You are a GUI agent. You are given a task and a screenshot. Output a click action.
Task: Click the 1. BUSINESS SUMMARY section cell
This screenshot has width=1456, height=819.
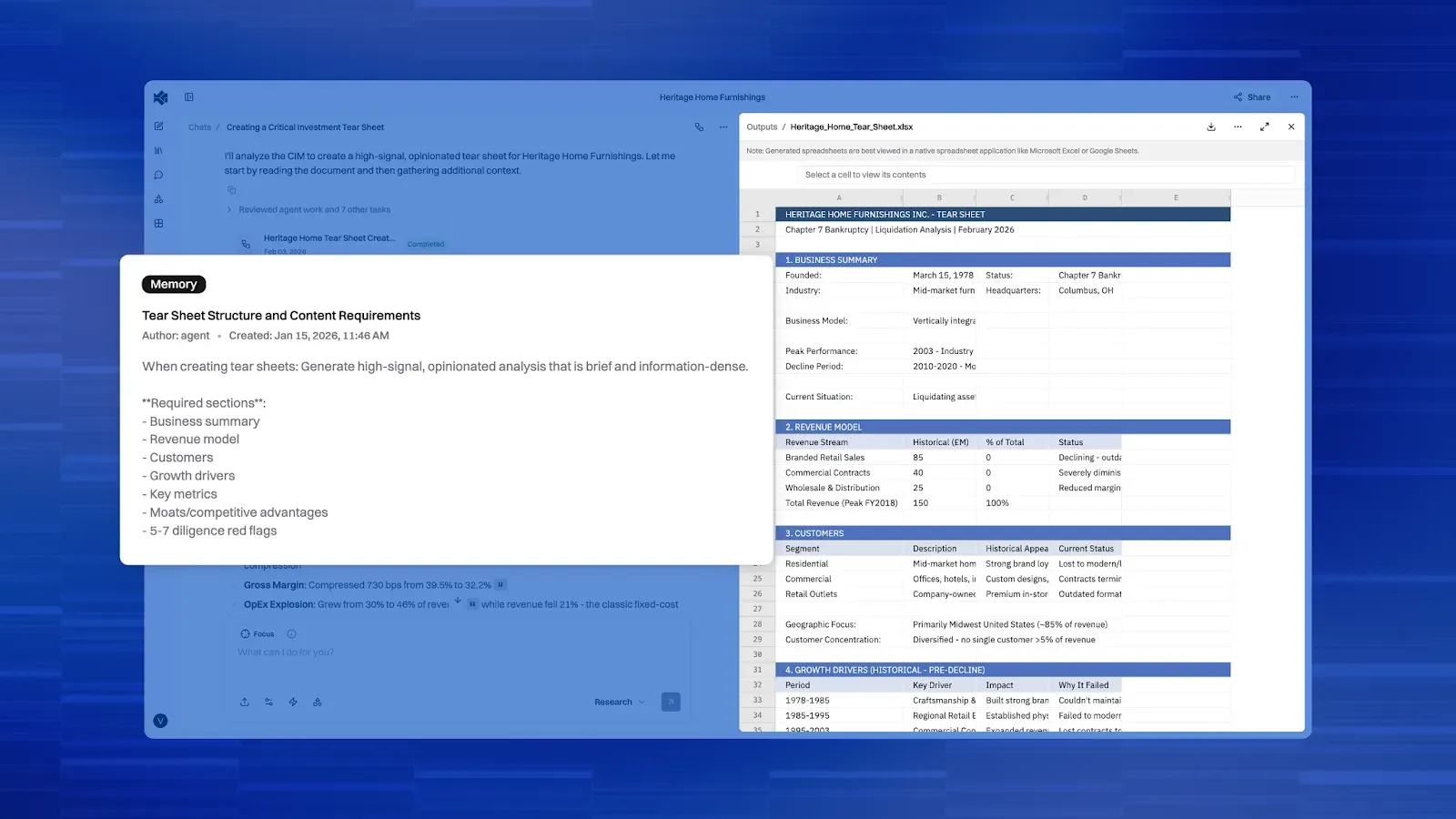[x=1003, y=260]
